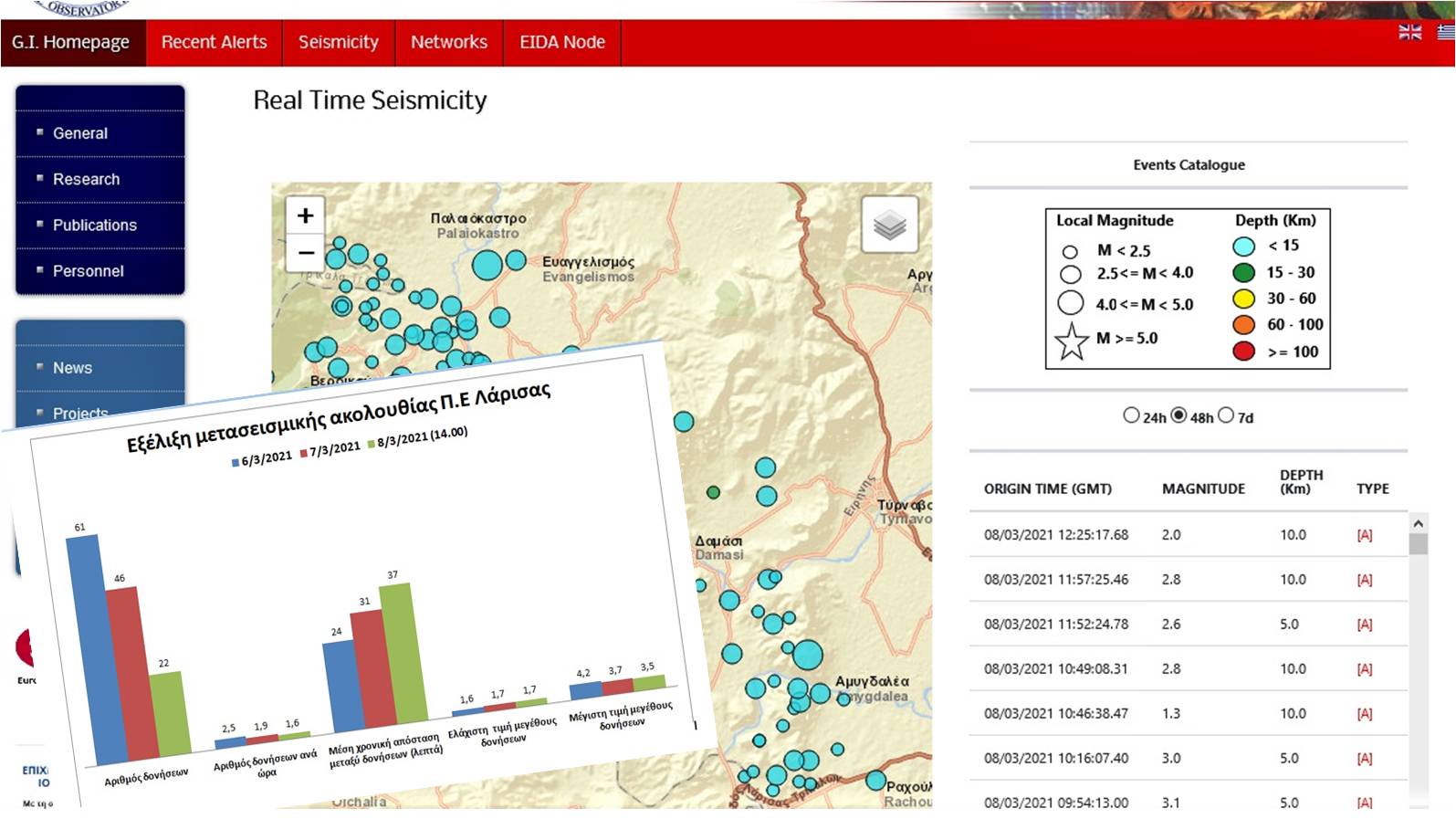Select the 7d time range radio button
This screenshot has width=1456, height=840.
pyautogui.click(x=1226, y=415)
